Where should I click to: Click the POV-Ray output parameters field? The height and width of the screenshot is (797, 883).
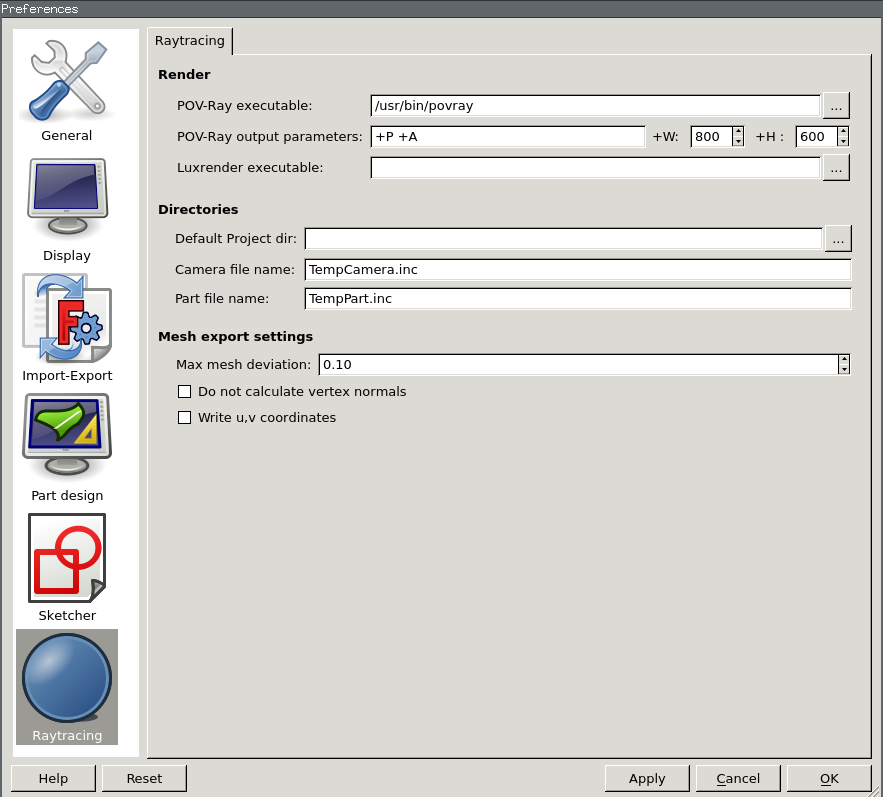(x=508, y=137)
